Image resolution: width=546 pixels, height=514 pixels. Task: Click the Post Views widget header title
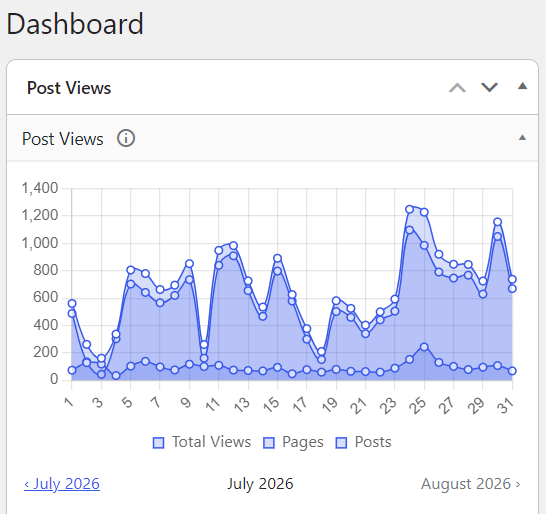(x=69, y=87)
